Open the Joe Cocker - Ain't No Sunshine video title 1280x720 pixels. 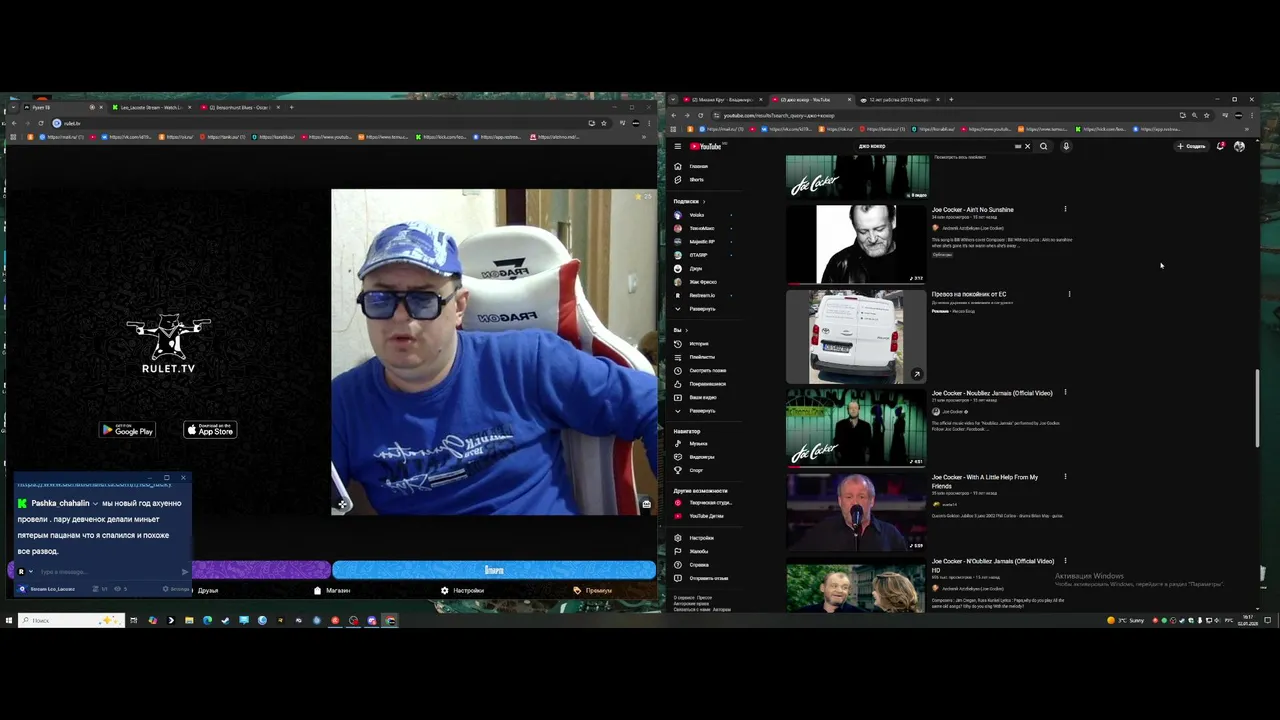tap(973, 210)
